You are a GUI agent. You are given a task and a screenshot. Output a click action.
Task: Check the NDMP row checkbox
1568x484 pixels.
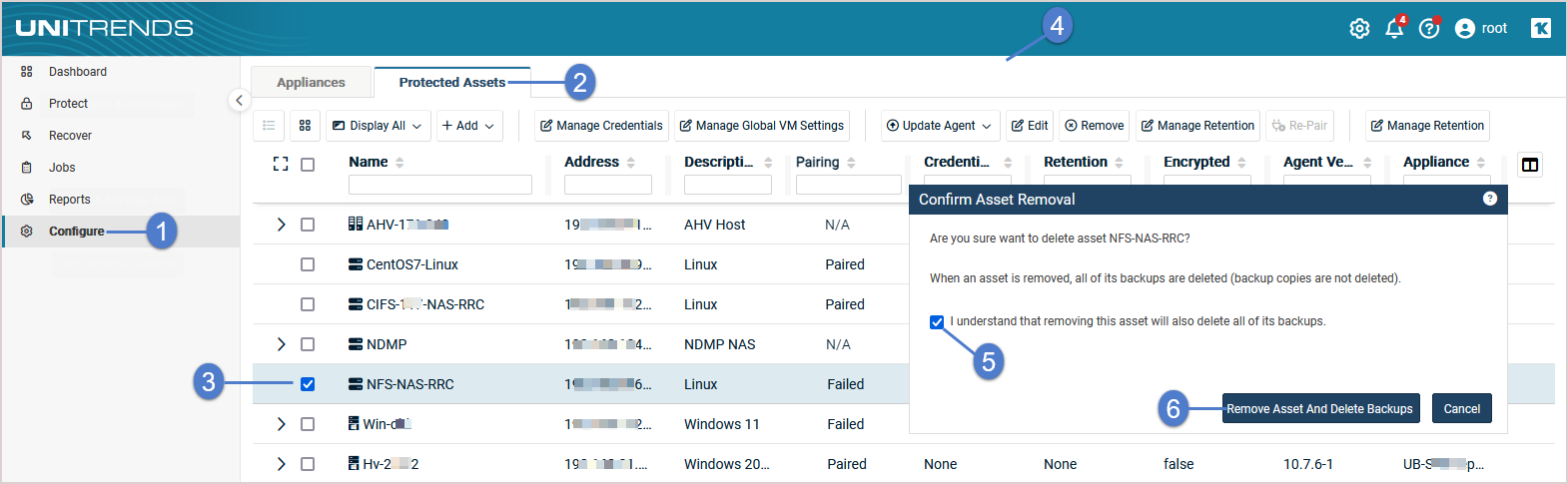[x=308, y=344]
